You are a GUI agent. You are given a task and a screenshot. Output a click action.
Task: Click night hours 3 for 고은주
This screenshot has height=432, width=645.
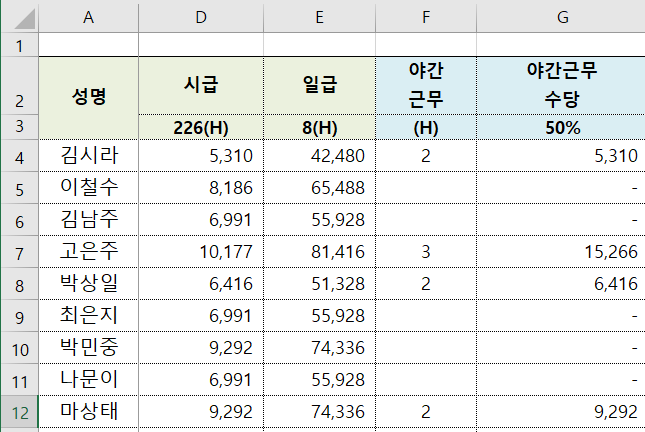pyautogui.click(x=426, y=251)
